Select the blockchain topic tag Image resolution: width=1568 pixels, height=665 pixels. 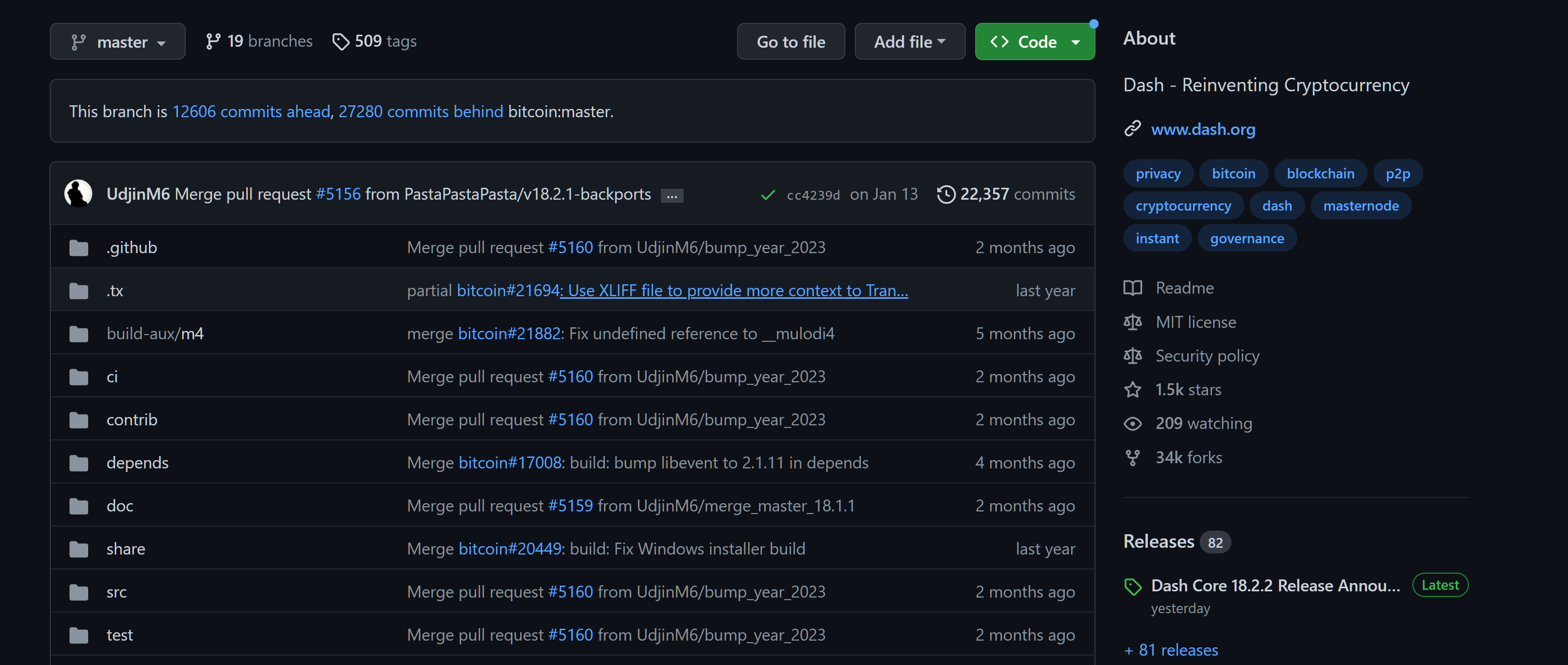(x=1320, y=174)
